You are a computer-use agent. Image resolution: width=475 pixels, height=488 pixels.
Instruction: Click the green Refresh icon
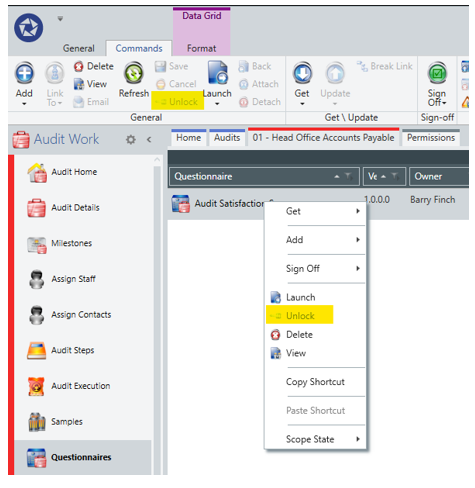pos(134,73)
